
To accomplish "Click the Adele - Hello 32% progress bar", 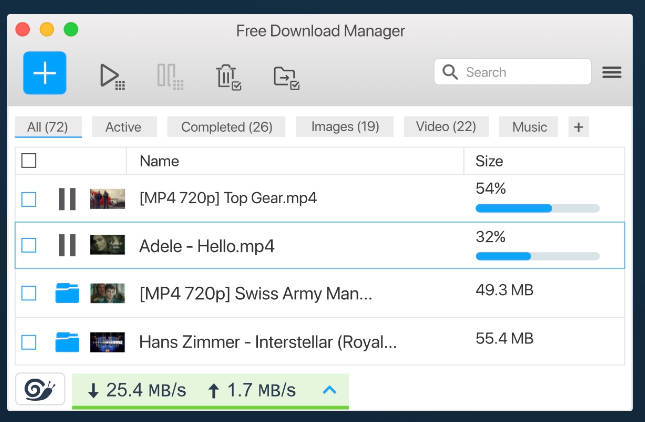I will pyautogui.click(x=537, y=256).
